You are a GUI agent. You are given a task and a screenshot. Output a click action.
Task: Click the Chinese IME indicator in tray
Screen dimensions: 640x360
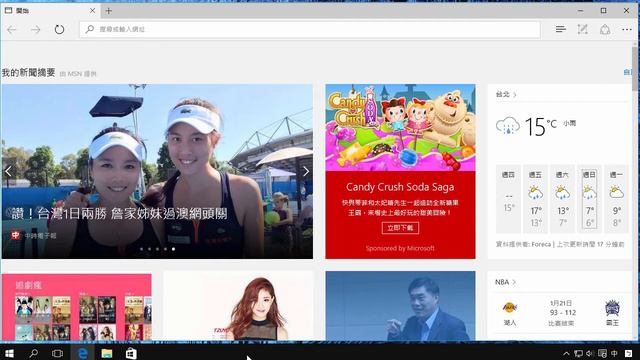click(614, 353)
